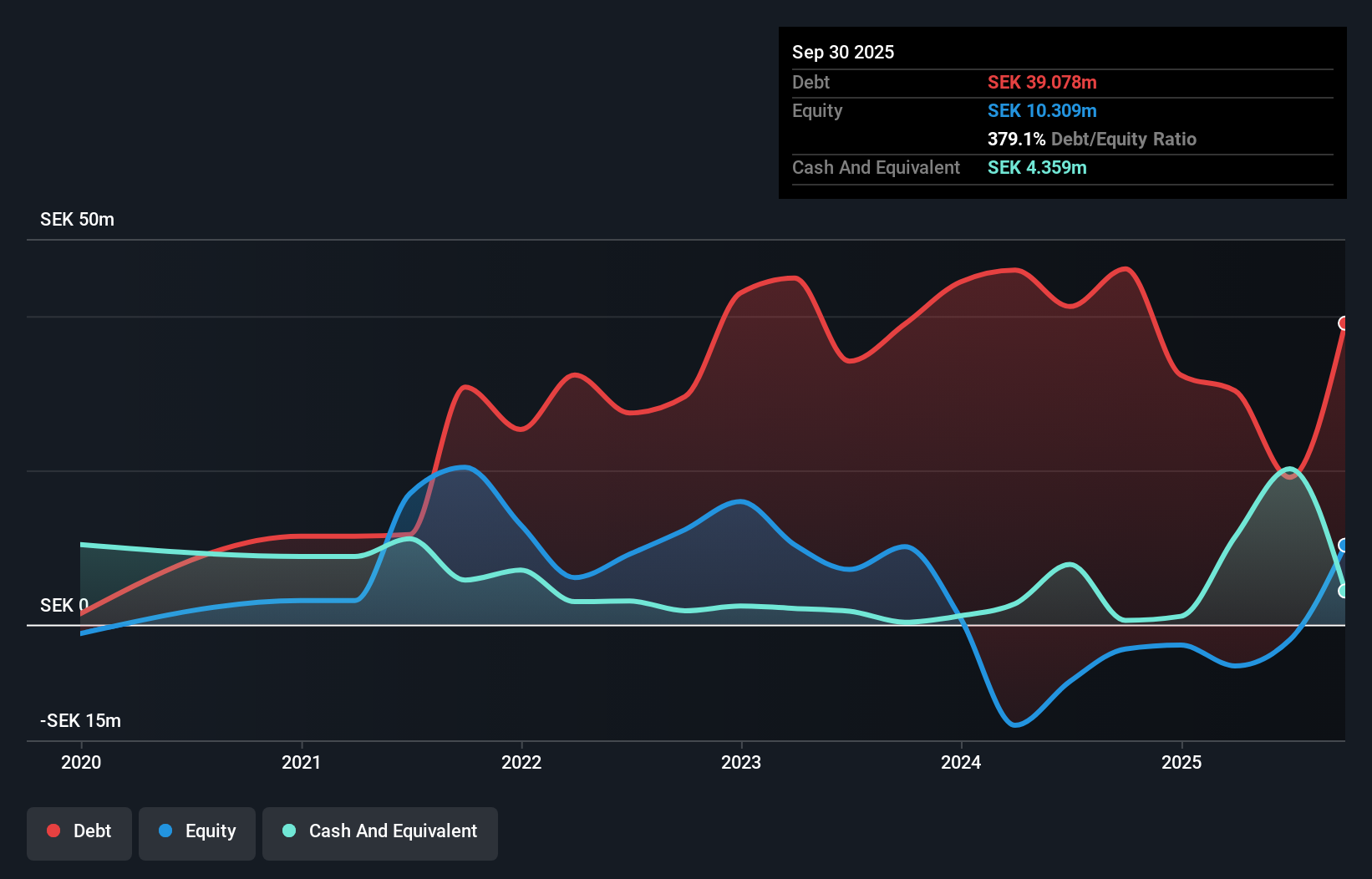Click the red swatch inside the Debt legend chip
The height and width of the screenshot is (879, 1372).
(53, 830)
